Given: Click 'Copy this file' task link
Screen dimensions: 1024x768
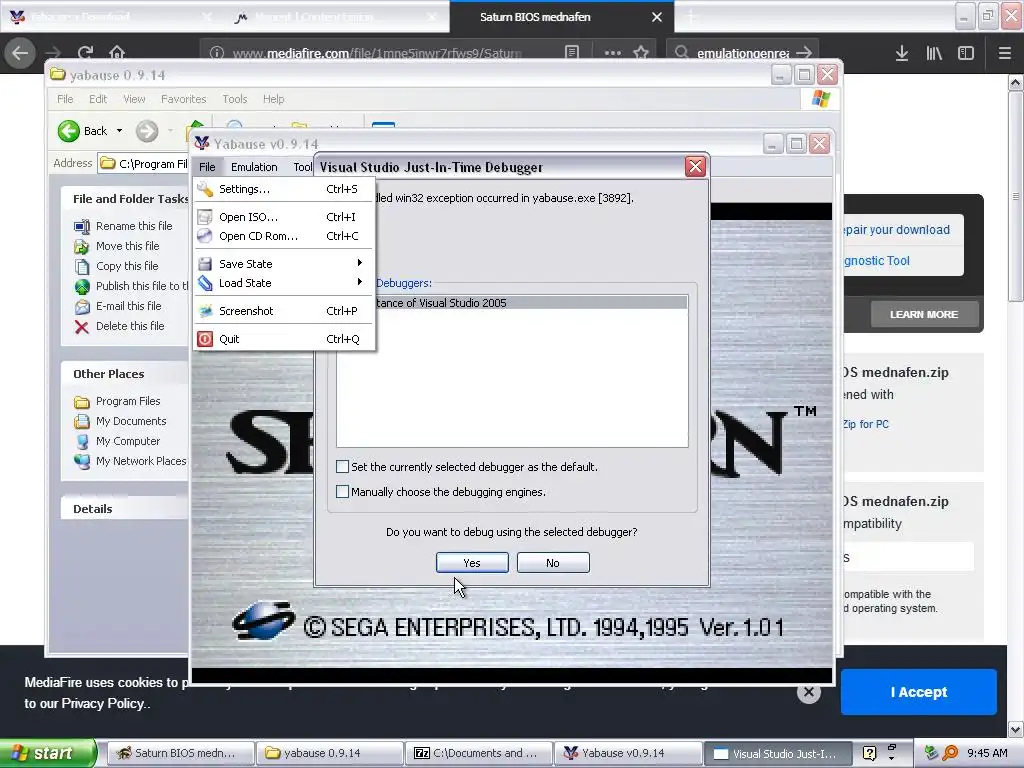Looking at the screenshot, I should pos(127,266).
